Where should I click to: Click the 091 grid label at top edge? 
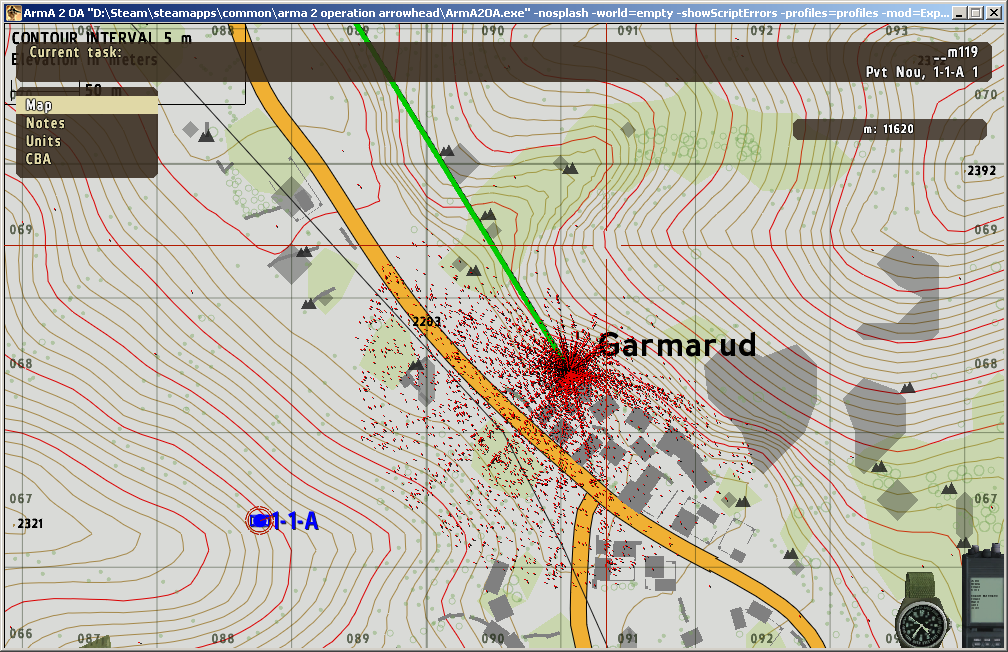(x=628, y=30)
